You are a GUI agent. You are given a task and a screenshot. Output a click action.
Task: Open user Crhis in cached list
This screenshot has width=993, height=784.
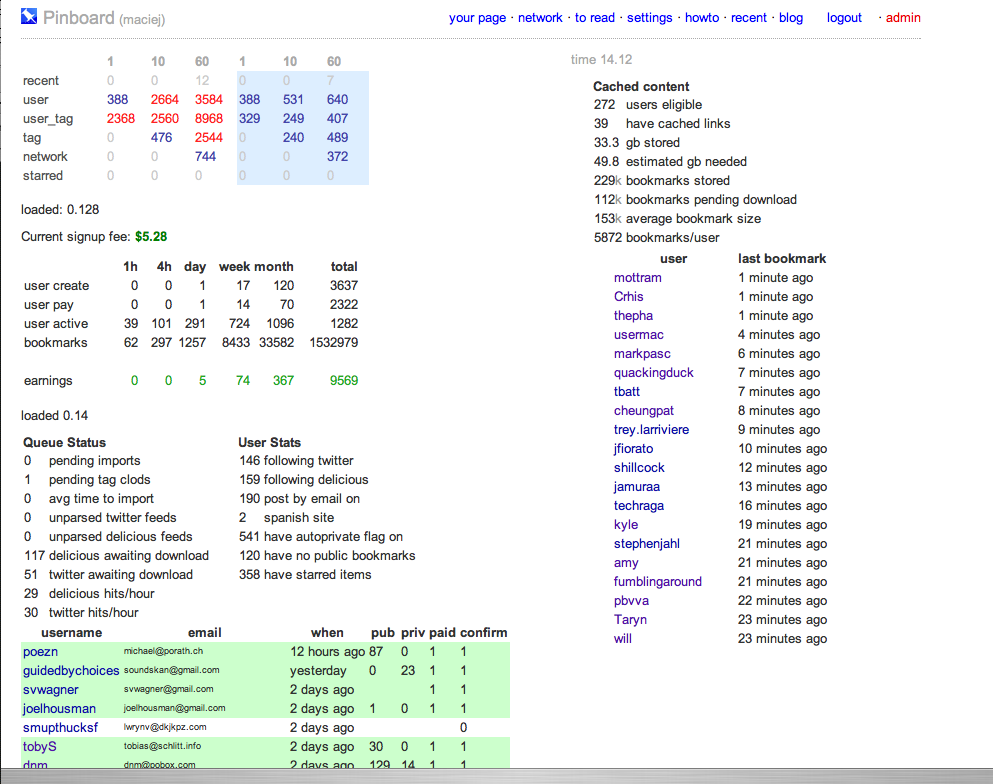[628, 296]
